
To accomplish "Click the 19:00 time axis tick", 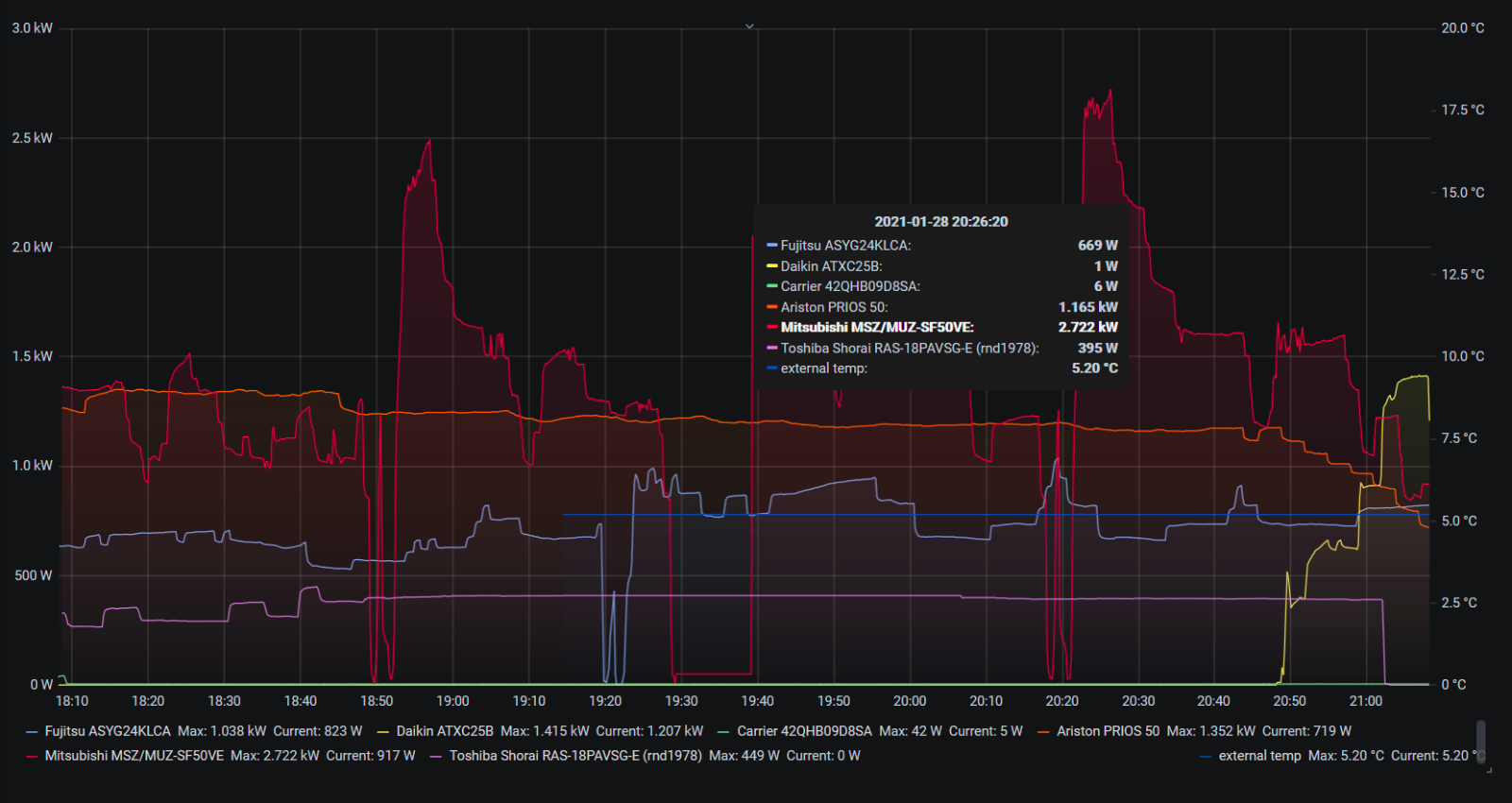I will pyautogui.click(x=453, y=701).
